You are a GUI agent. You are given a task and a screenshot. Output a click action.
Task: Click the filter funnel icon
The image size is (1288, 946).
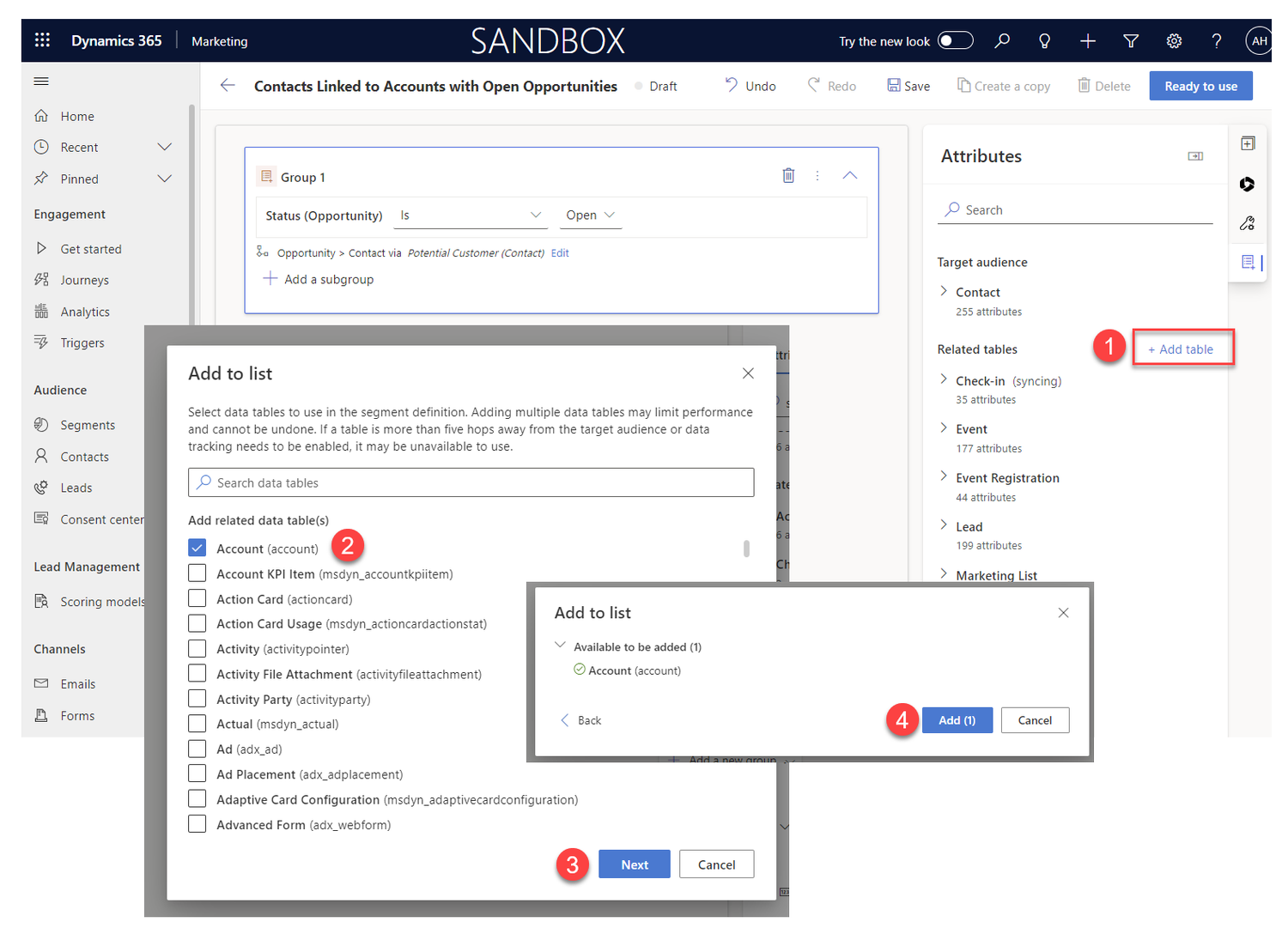pos(1130,40)
